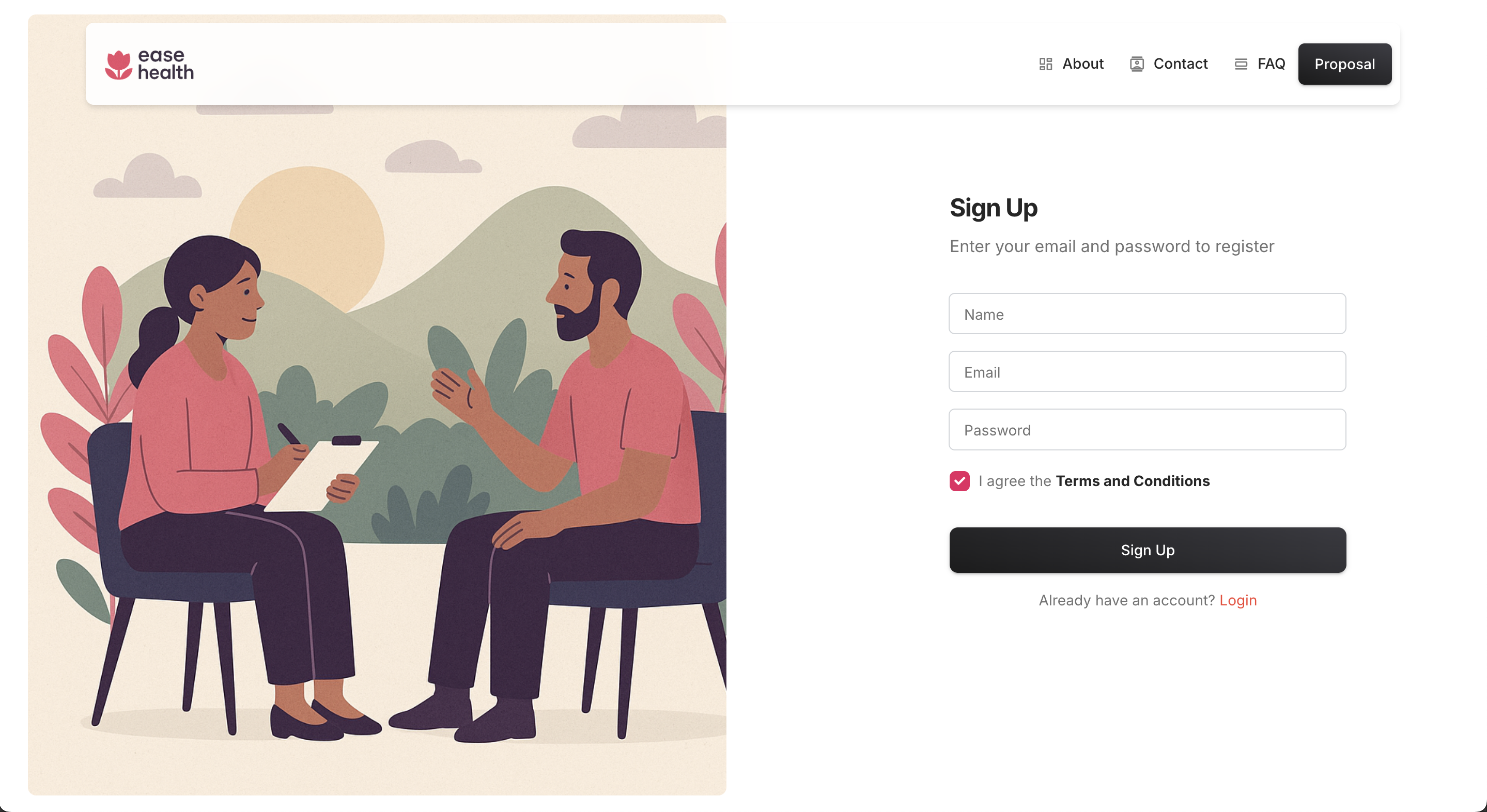Follow the Login link

pyautogui.click(x=1237, y=600)
